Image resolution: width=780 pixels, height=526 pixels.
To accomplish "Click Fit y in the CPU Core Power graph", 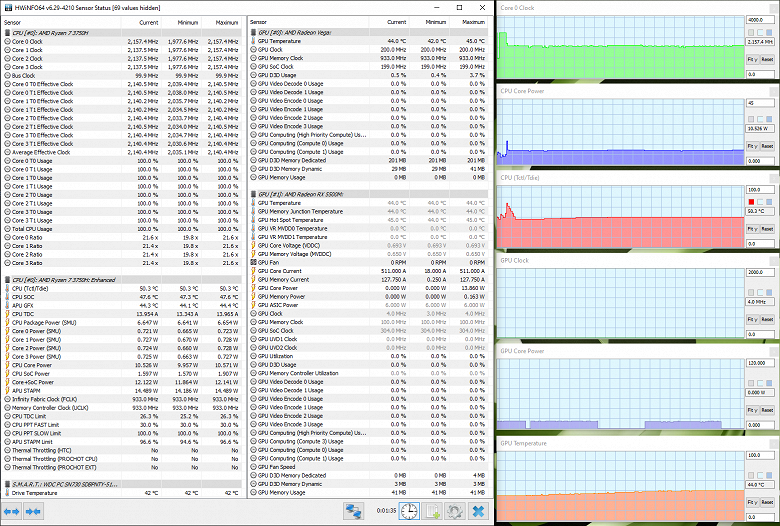I will (x=752, y=146).
